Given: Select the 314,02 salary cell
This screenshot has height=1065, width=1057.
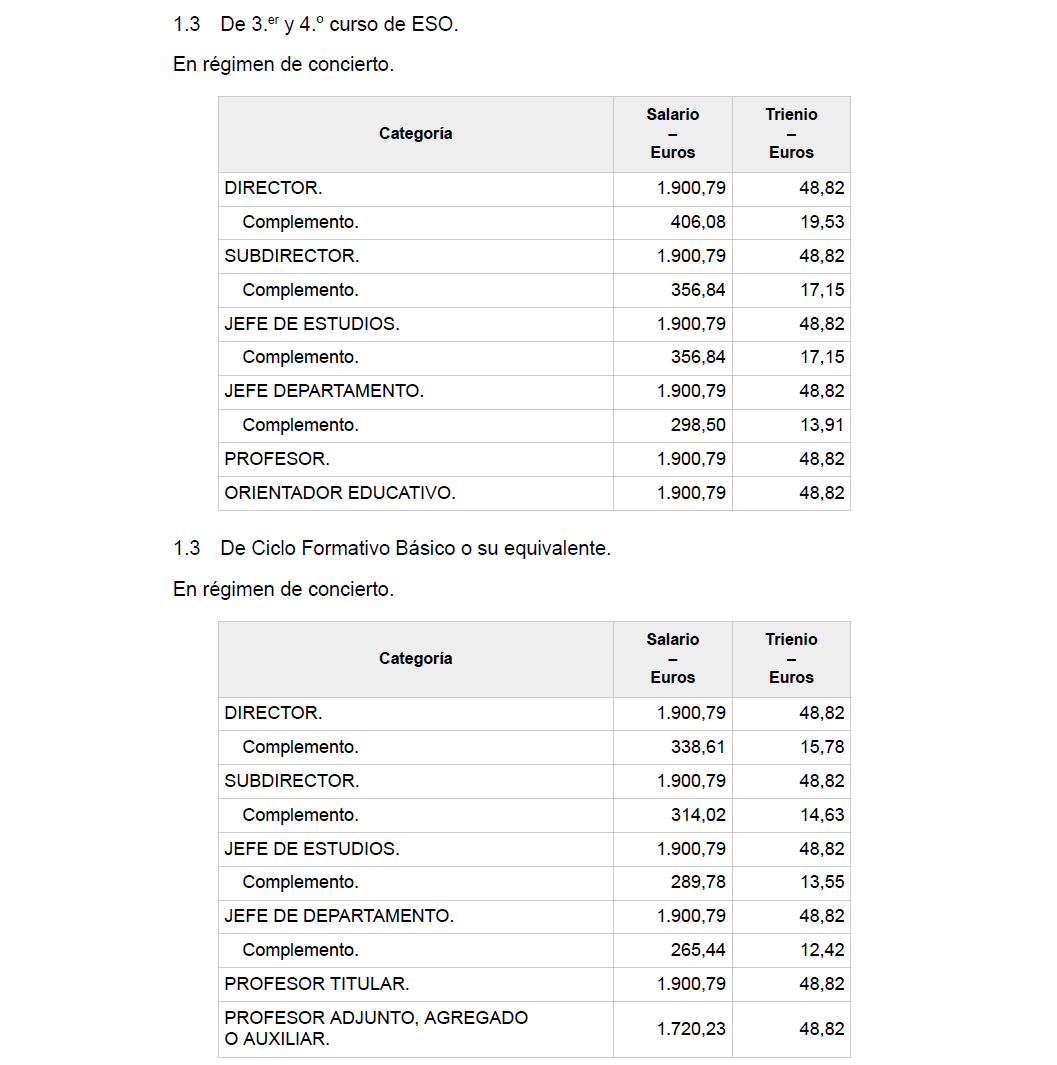Looking at the screenshot, I should [x=697, y=815].
